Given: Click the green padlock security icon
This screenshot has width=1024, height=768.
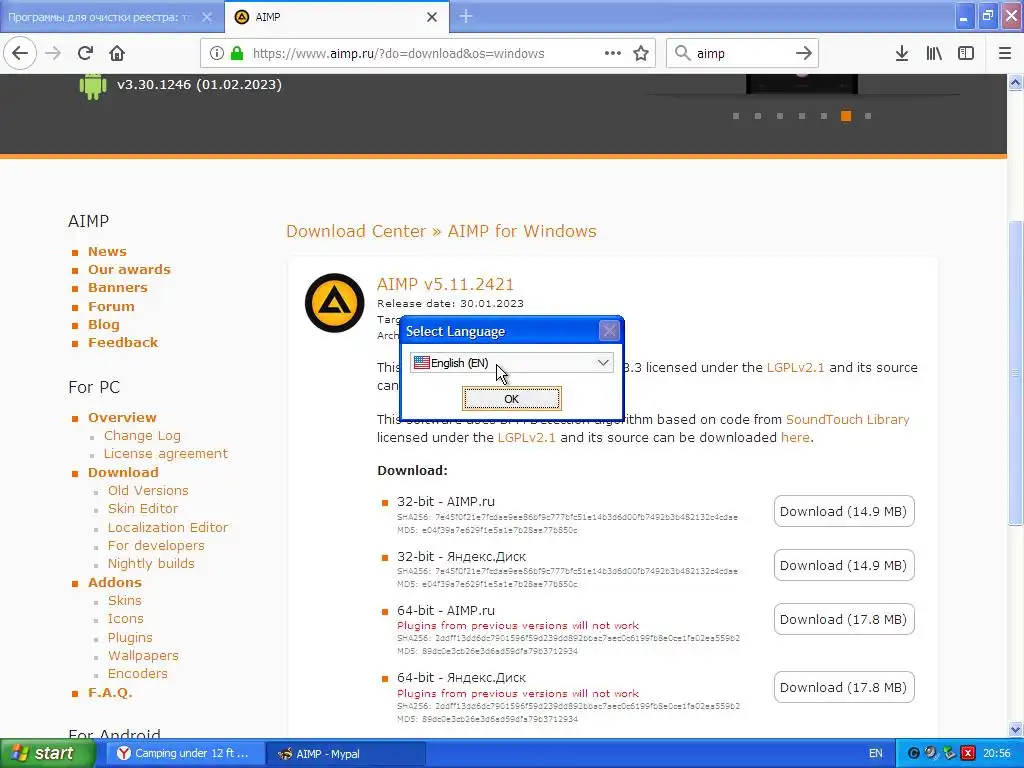Looking at the screenshot, I should coord(237,53).
